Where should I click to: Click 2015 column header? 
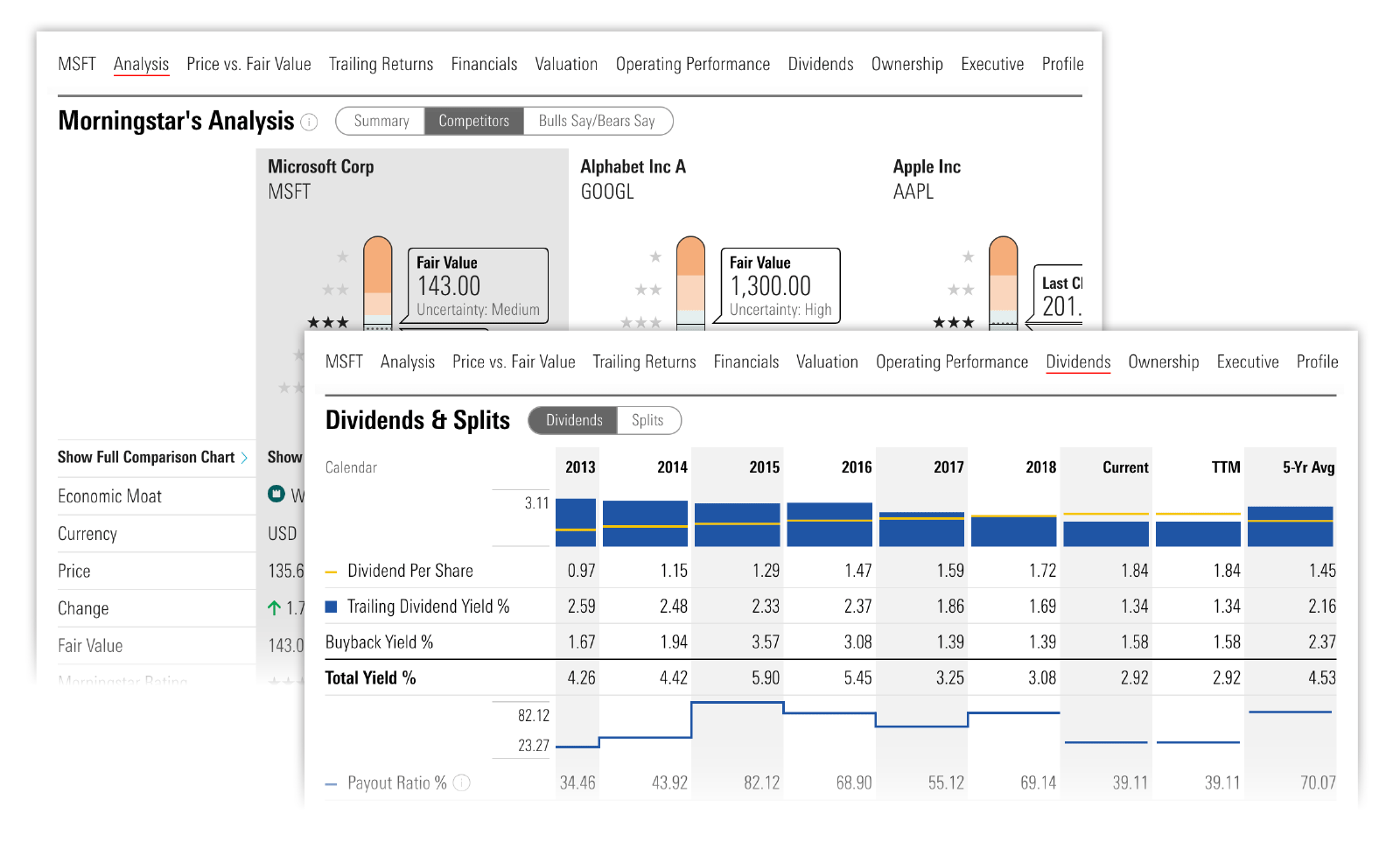point(764,467)
